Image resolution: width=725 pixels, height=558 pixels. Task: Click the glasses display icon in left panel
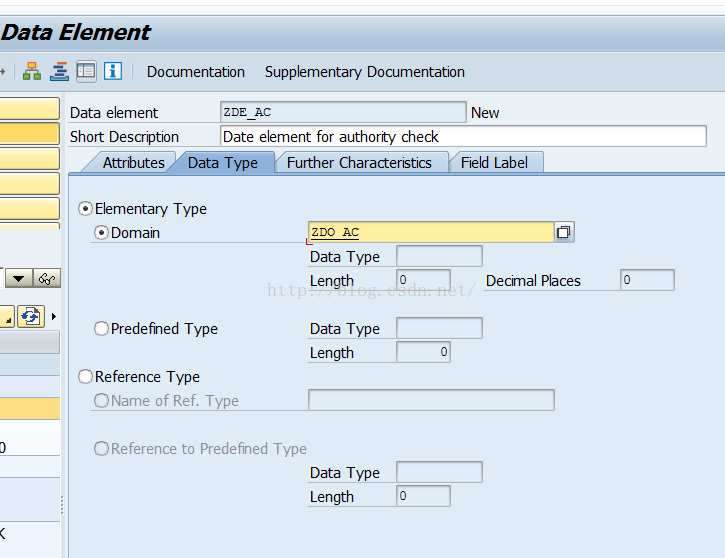coord(47,279)
